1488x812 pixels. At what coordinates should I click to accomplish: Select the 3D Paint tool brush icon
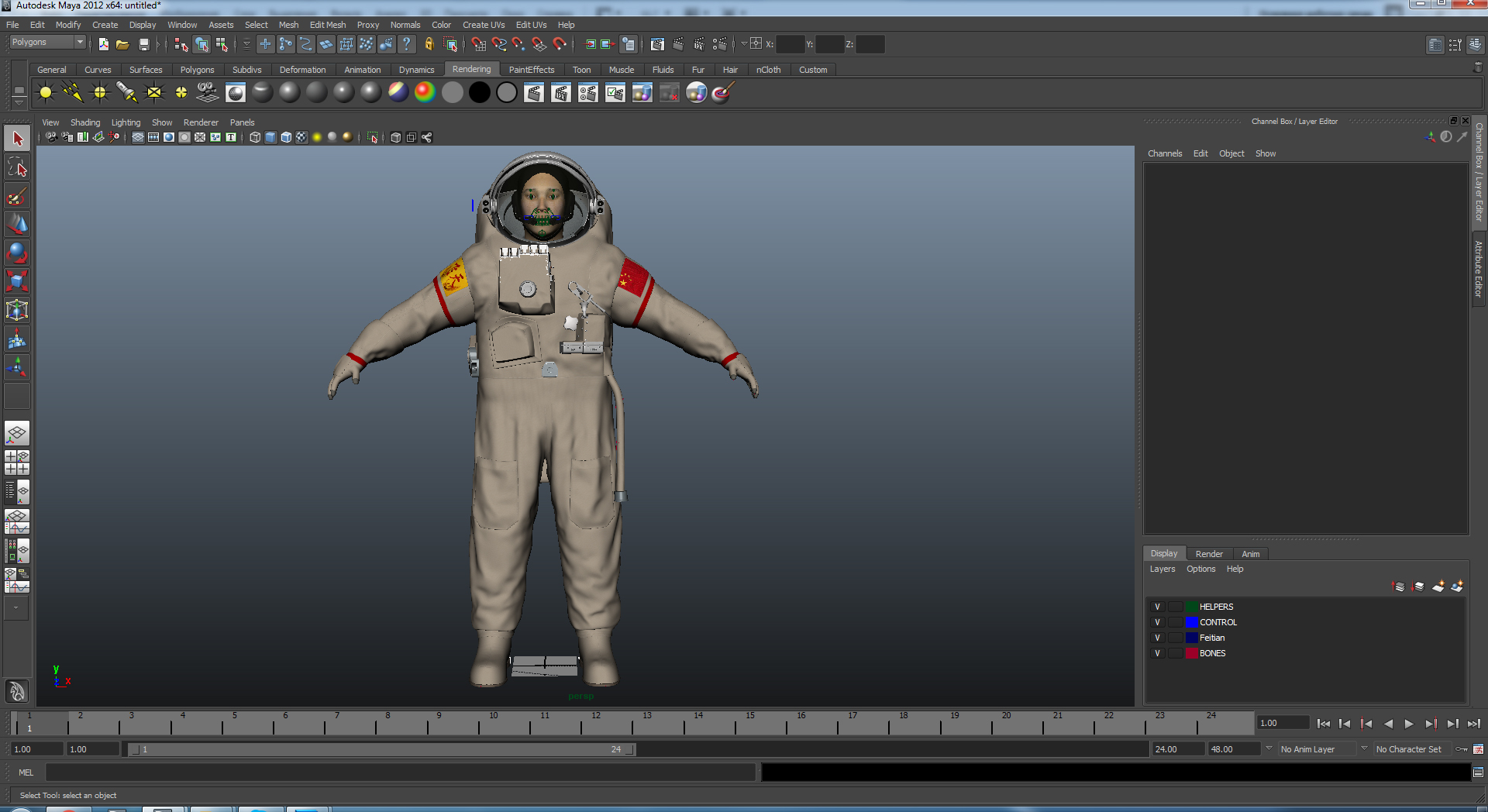tap(722, 92)
